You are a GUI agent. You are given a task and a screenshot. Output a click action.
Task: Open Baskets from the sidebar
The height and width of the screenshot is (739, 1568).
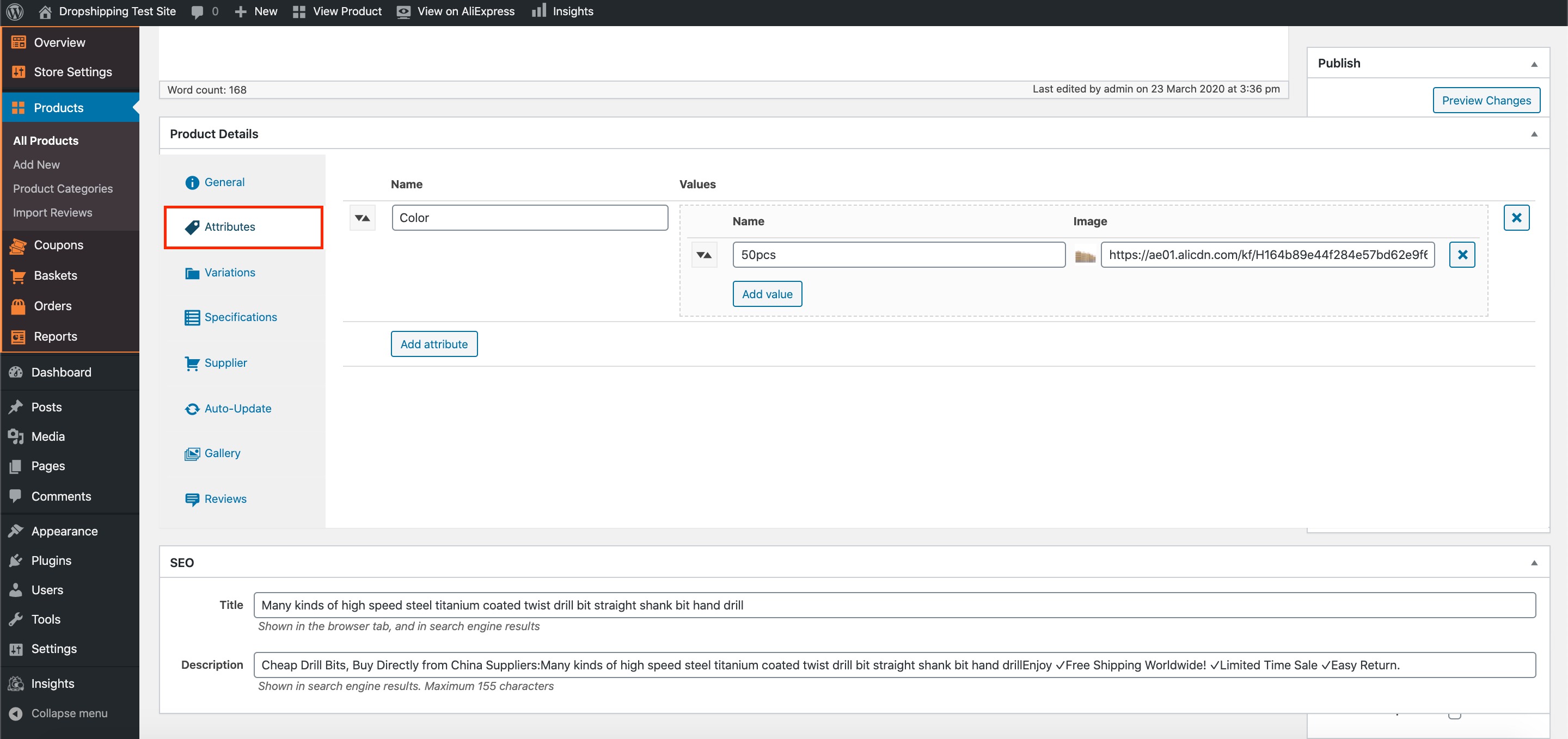pos(56,275)
